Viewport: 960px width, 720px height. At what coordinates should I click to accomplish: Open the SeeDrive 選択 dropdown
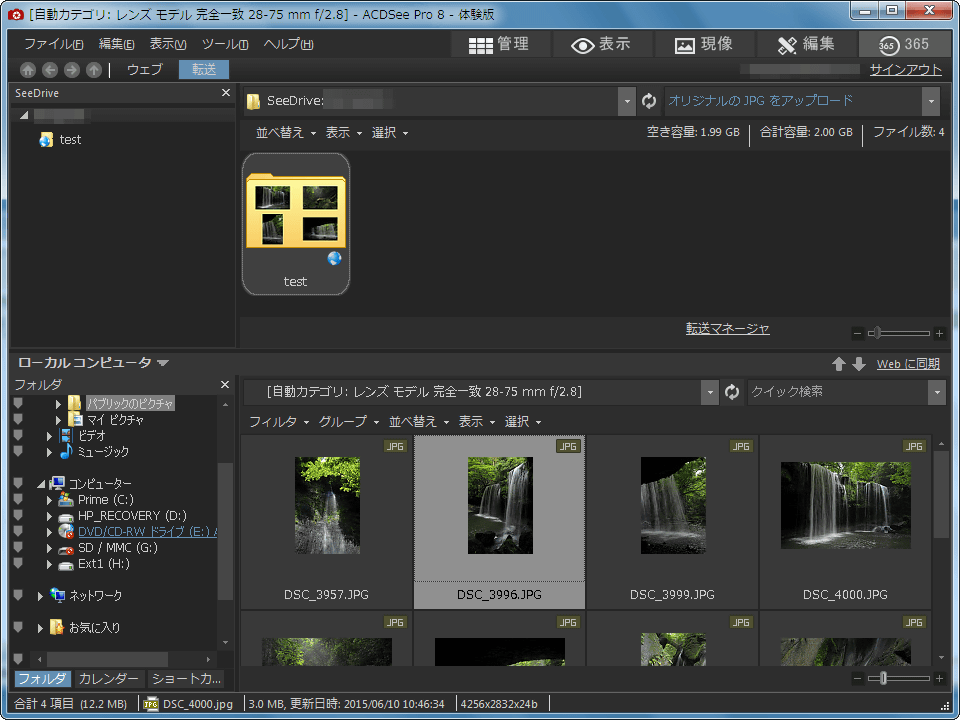[x=389, y=133]
